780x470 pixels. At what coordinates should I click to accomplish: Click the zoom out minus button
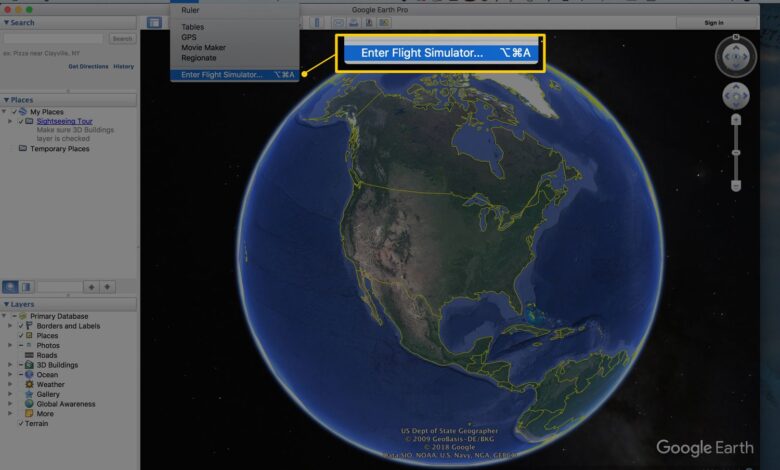[x=736, y=186]
